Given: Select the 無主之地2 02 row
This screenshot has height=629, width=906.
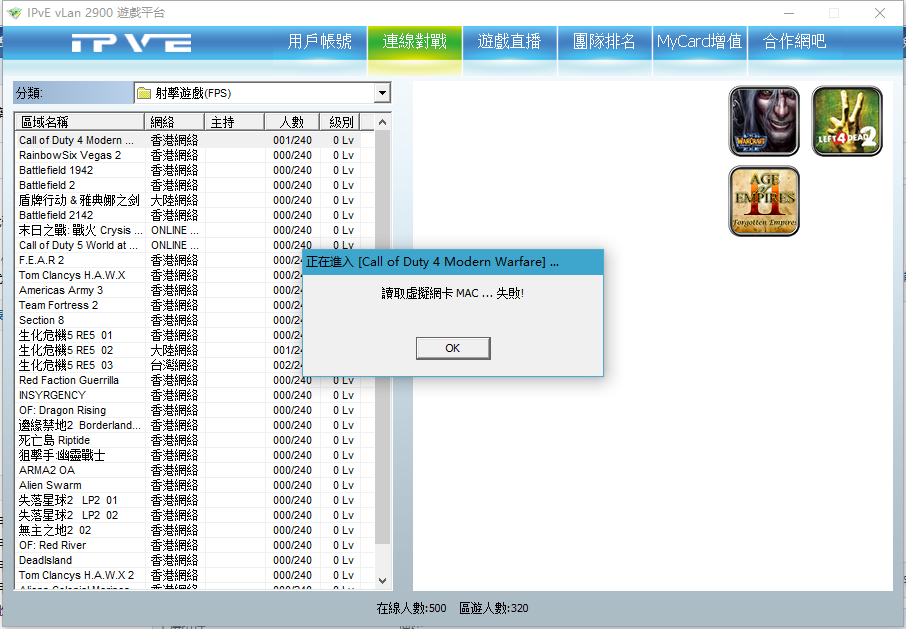Looking at the screenshot, I should [x=194, y=531].
